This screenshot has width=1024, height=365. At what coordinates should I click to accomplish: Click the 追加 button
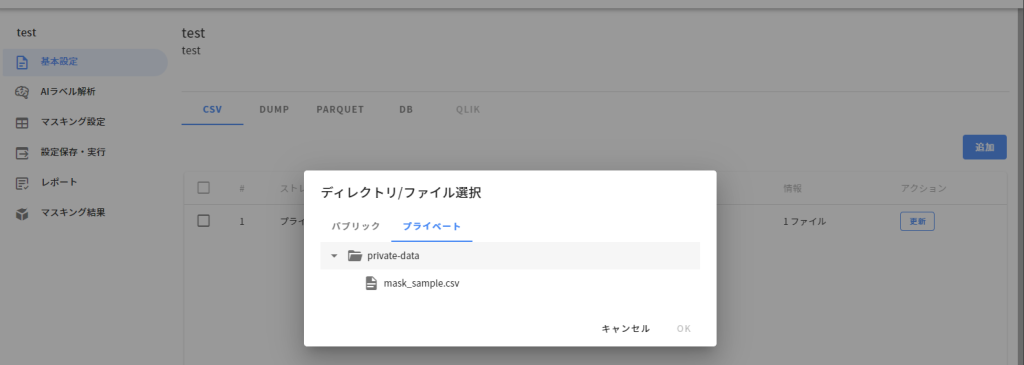pyautogui.click(x=984, y=148)
